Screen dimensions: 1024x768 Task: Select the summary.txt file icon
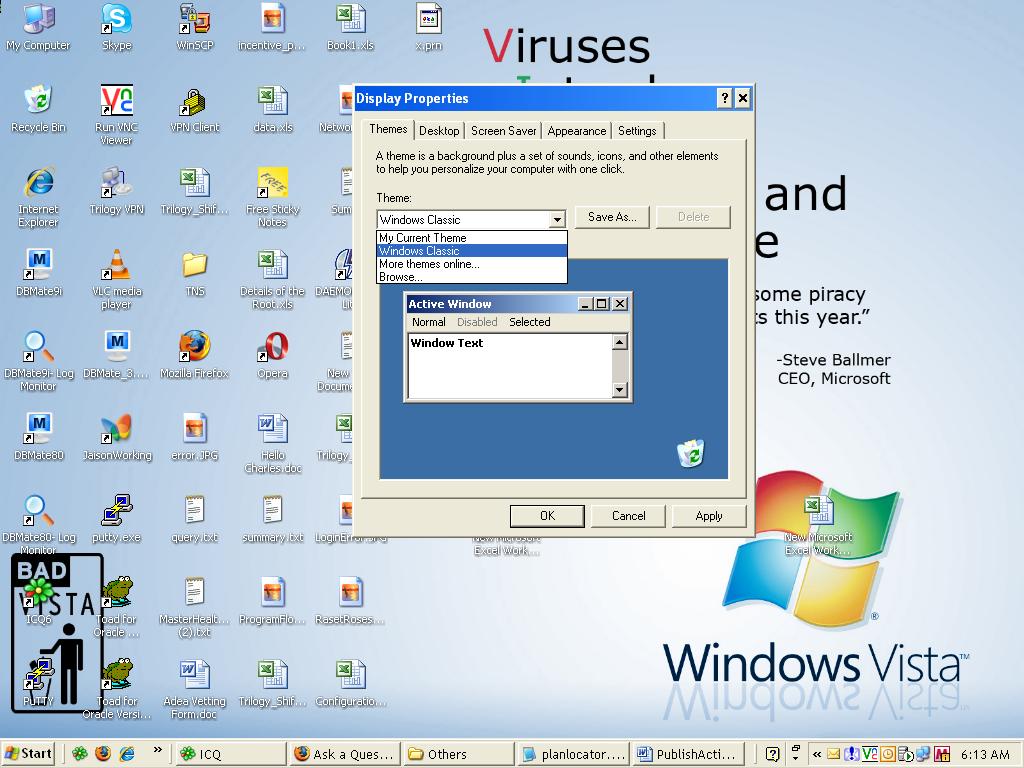[x=273, y=518]
